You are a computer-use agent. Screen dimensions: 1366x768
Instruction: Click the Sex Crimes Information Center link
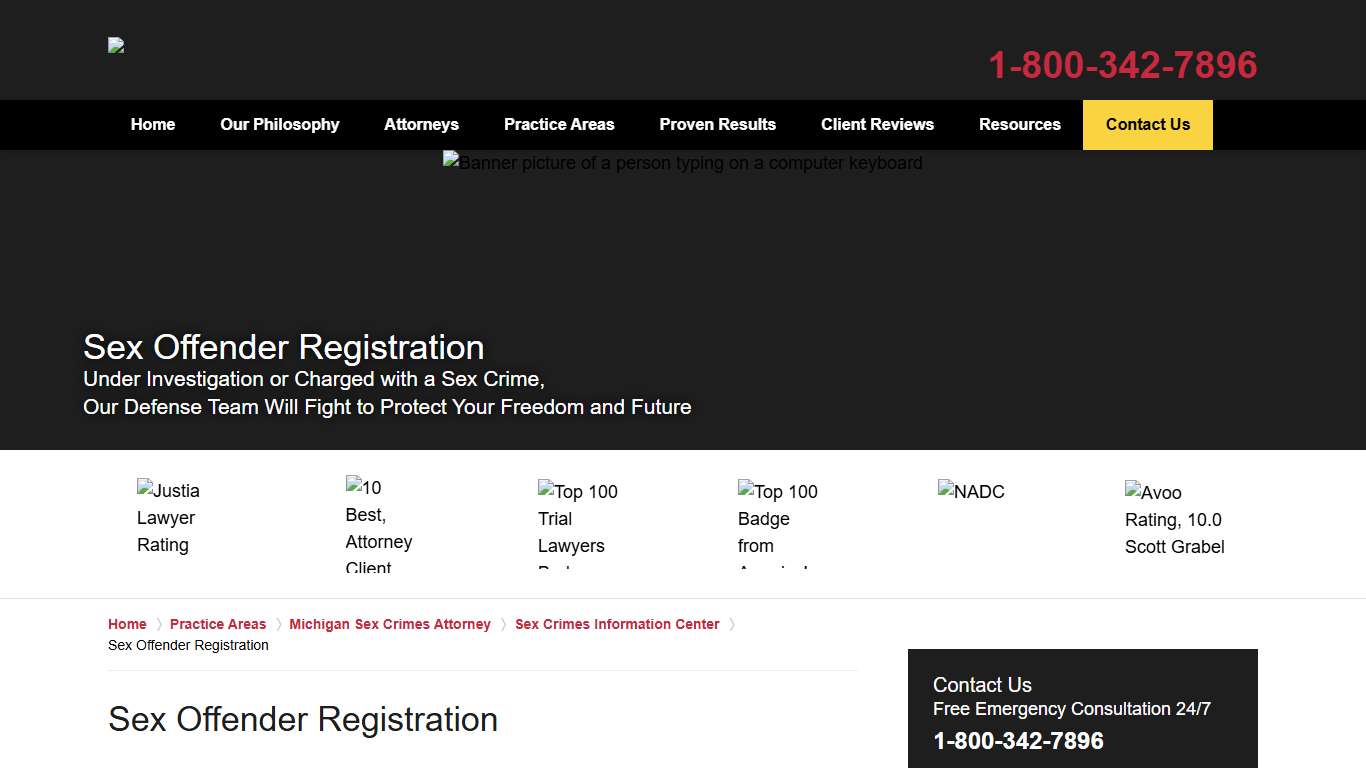click(617, 624)
